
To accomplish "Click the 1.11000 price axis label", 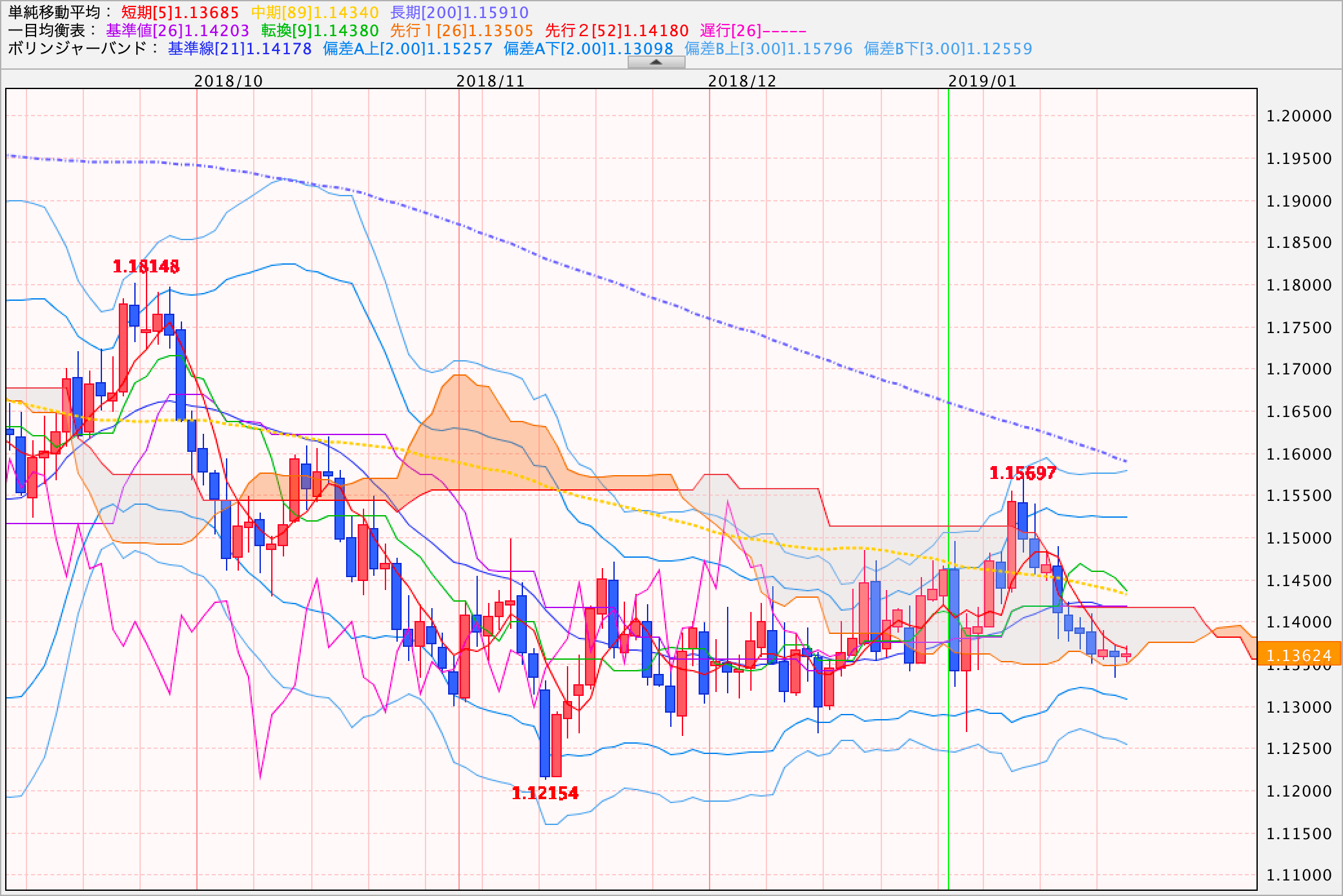I will click(1299, 875).
